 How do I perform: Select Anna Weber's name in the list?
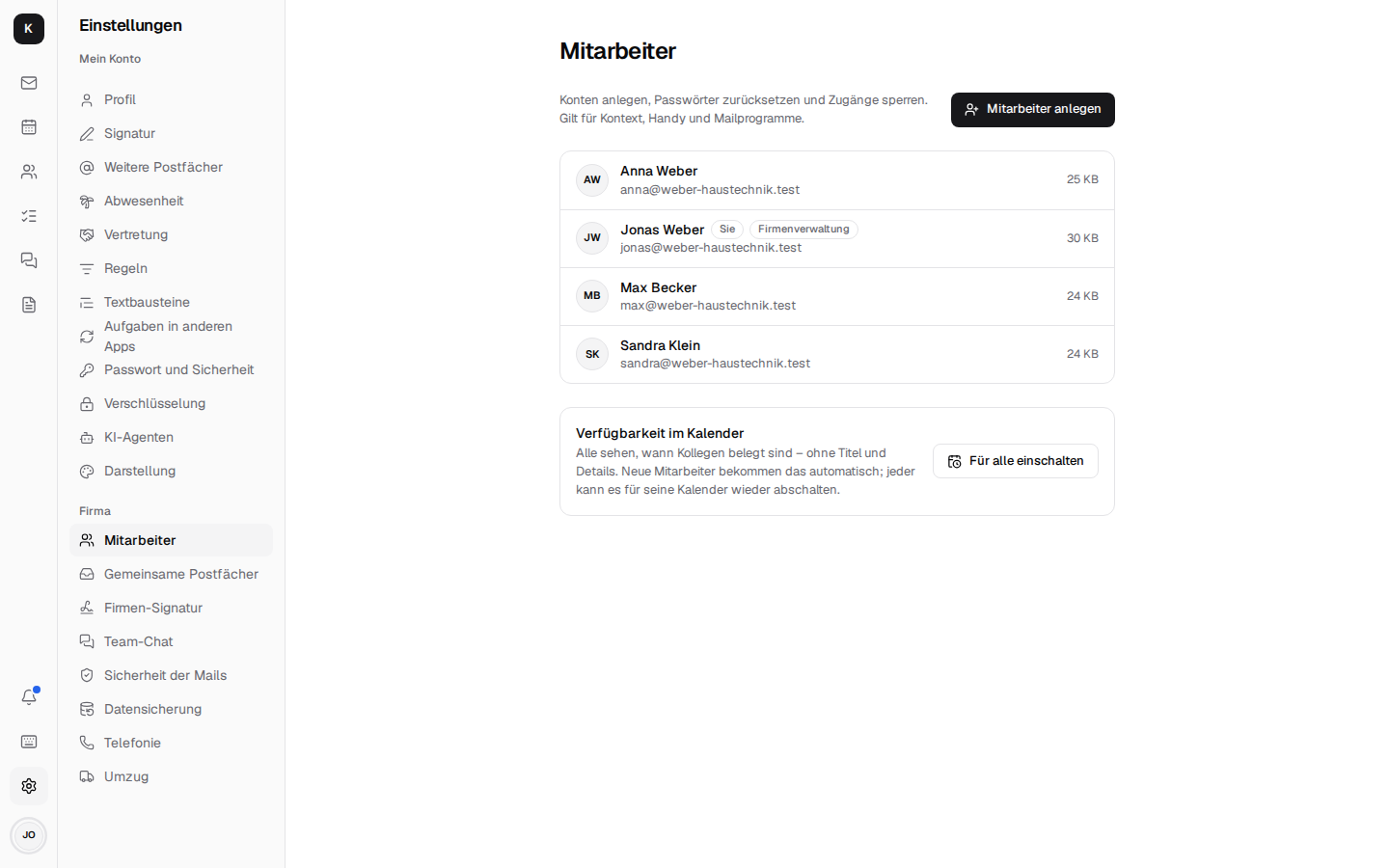tap(659, 172)
